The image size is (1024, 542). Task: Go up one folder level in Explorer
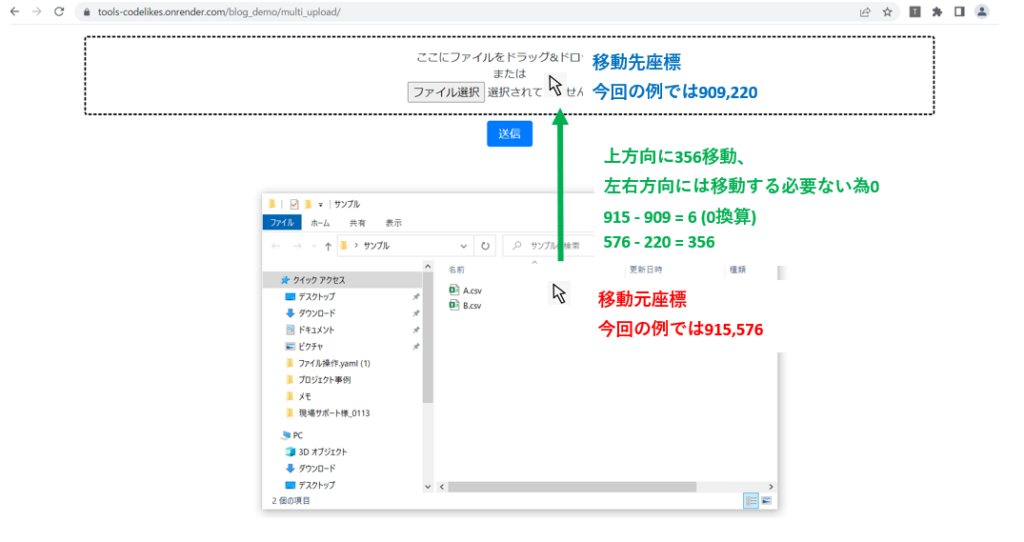click(x=327, y=245)
